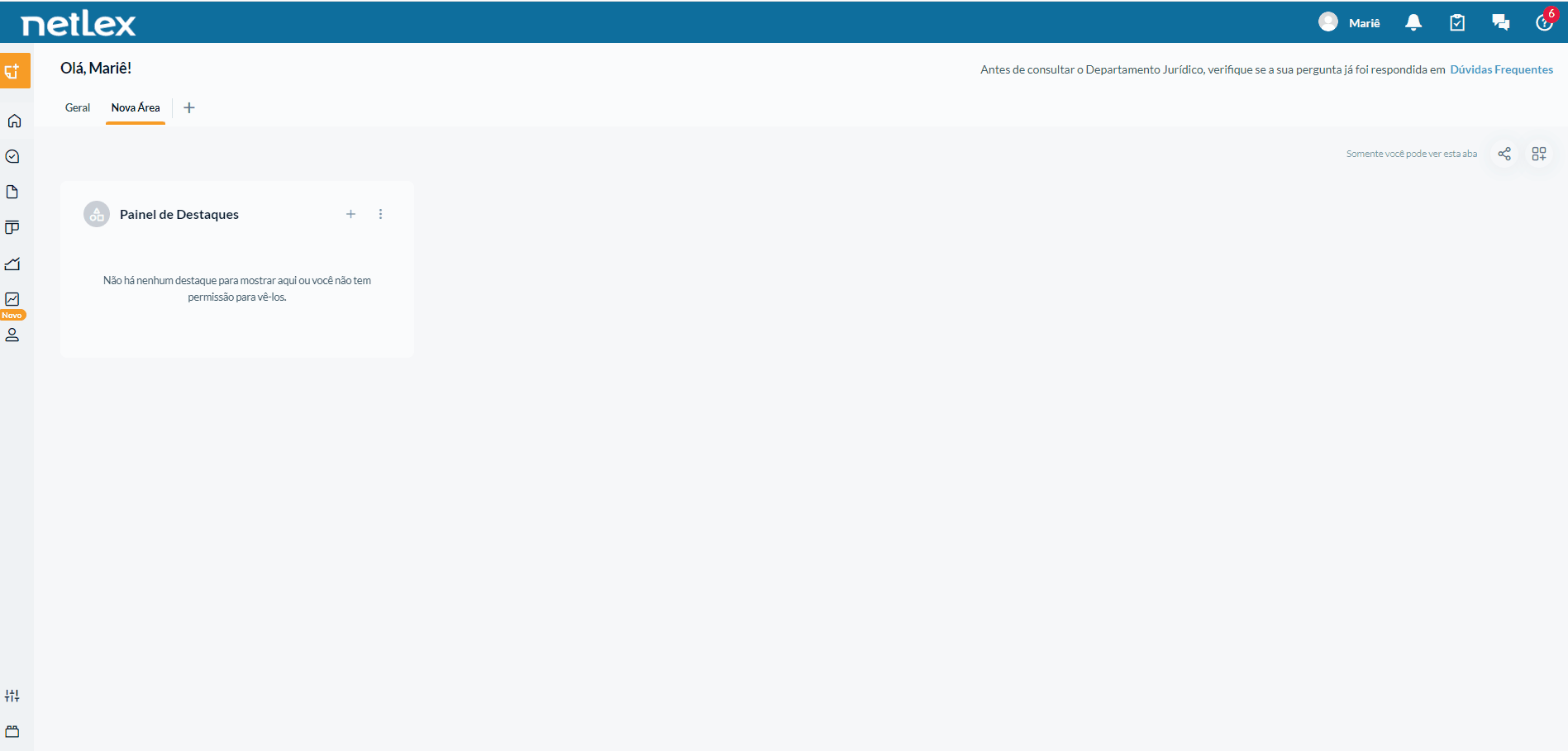1568x751 pixels.
Task: Open the clipboard checklist icon in header
Action: [x=1457, y=22]
